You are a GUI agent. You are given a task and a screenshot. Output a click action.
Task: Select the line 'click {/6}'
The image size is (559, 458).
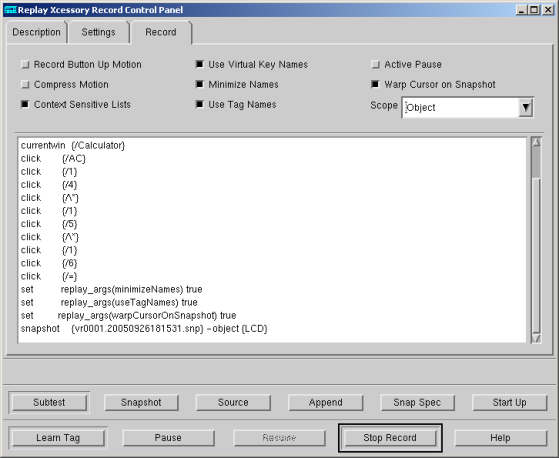point(49,263)
